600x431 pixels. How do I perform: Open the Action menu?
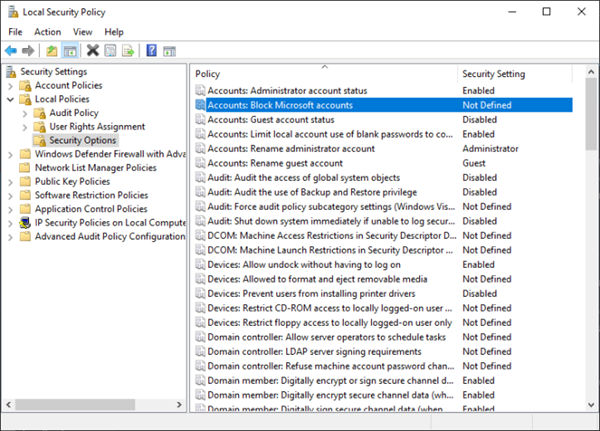pos(47,31)
